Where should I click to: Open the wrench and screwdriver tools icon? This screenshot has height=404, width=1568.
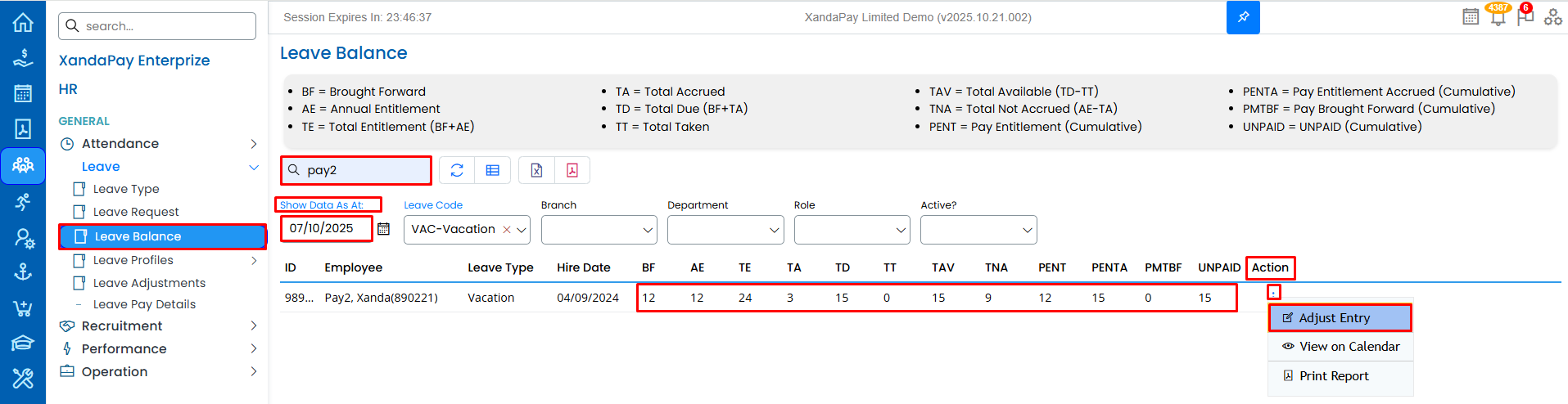click(23, 379)
